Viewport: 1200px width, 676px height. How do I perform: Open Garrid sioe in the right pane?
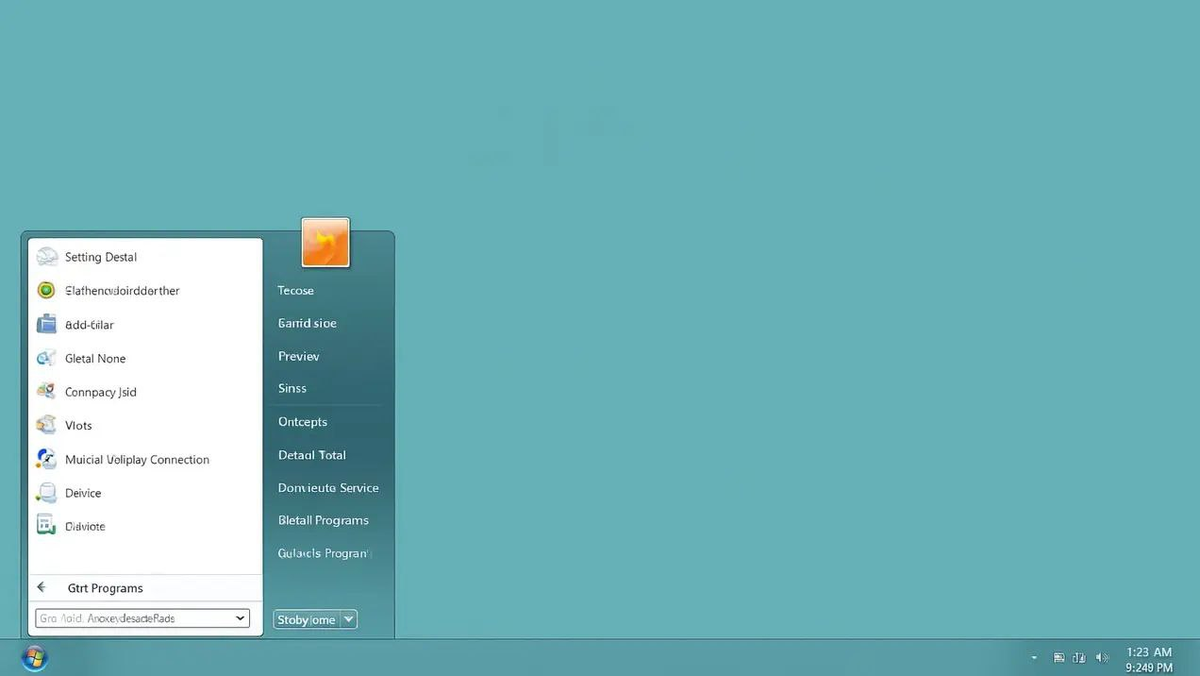[x=307, y=323]
